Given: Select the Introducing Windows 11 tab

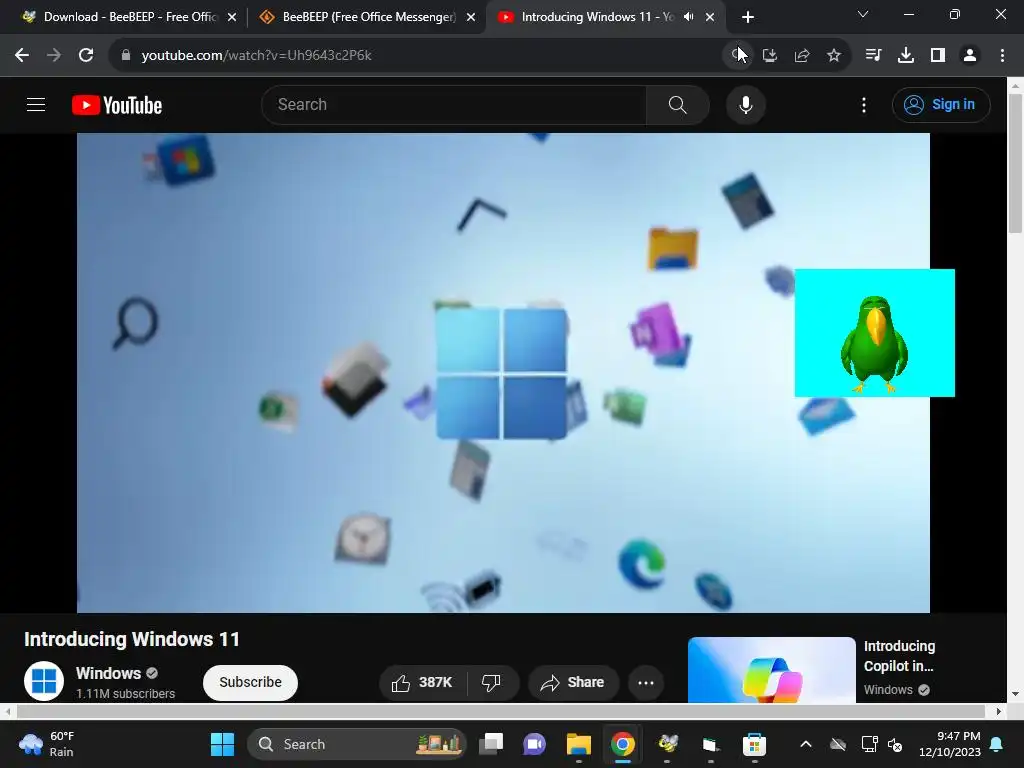Looking at the screenshot, I should (x=598, y=17).
